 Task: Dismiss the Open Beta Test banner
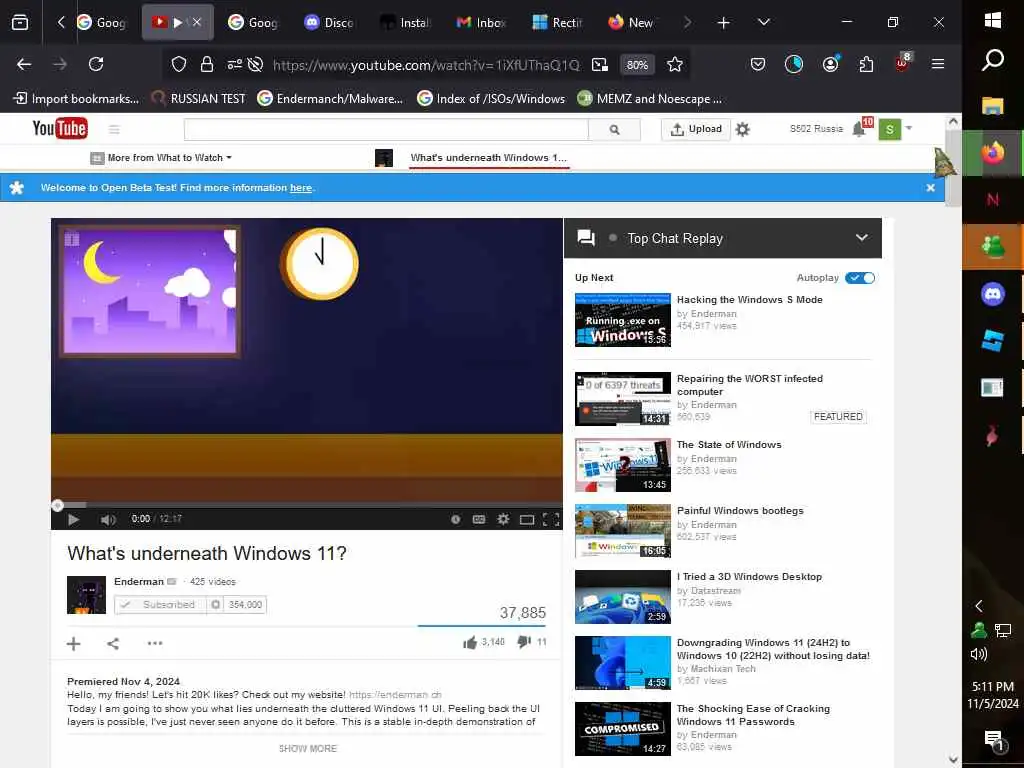pos(931,188)
